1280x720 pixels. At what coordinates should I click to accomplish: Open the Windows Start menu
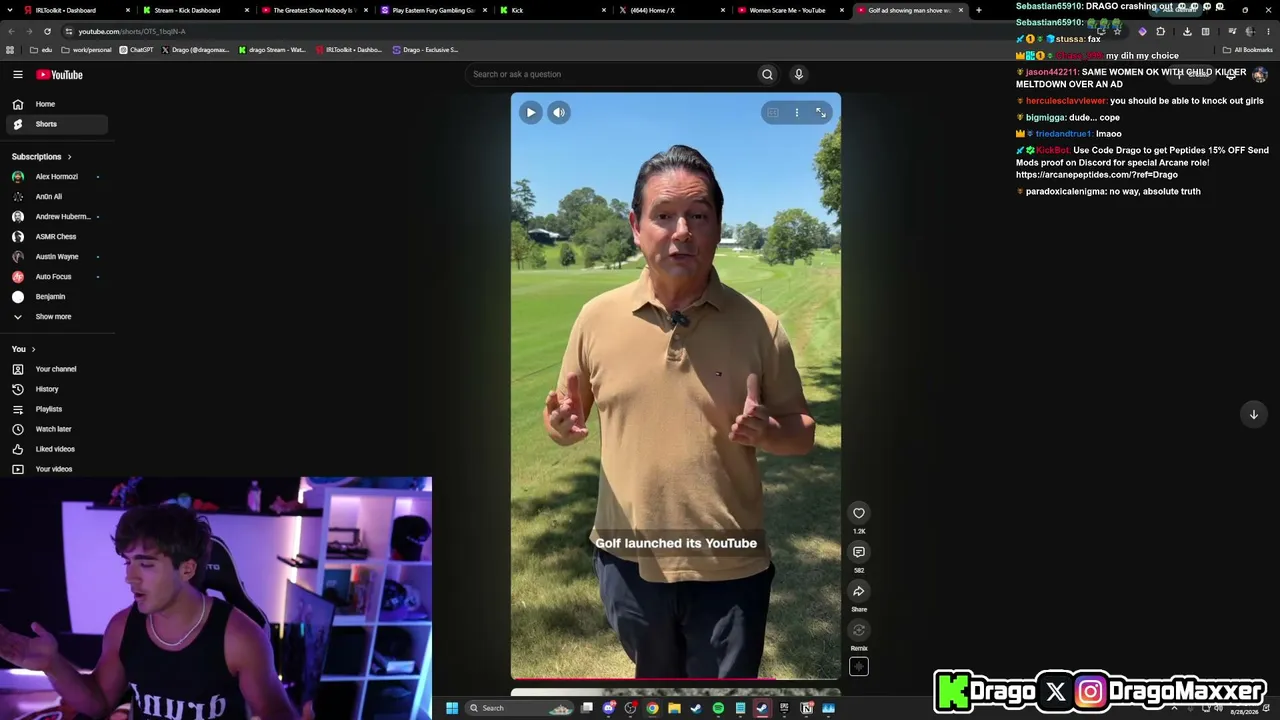point(452,708)
